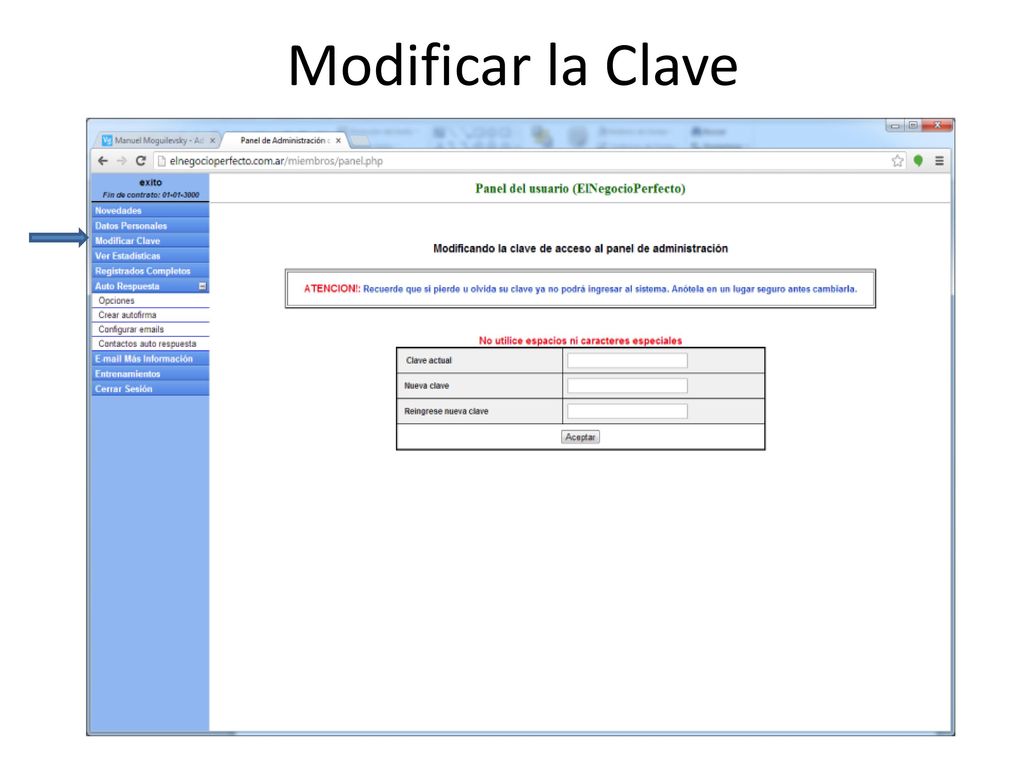The width and height of the screenshot is (1024, 768).
Task: Open Registrados Completos in the sidebar
Action: point(150,270)
